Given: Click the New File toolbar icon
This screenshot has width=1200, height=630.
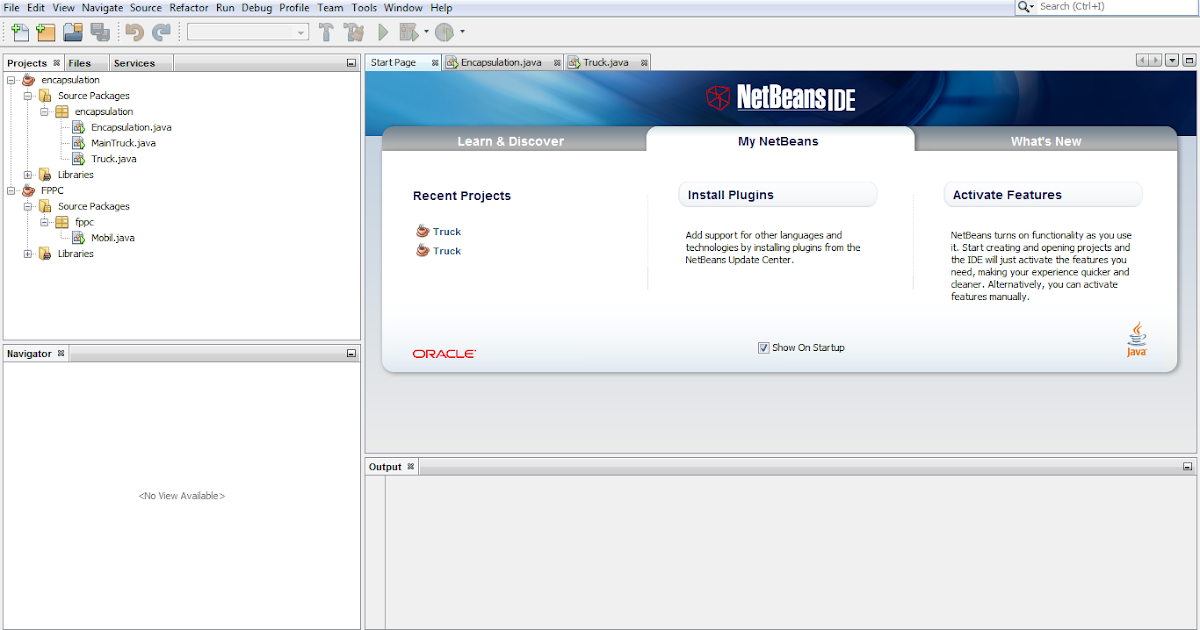Looking at the screenshot, I should click(19, 32).
